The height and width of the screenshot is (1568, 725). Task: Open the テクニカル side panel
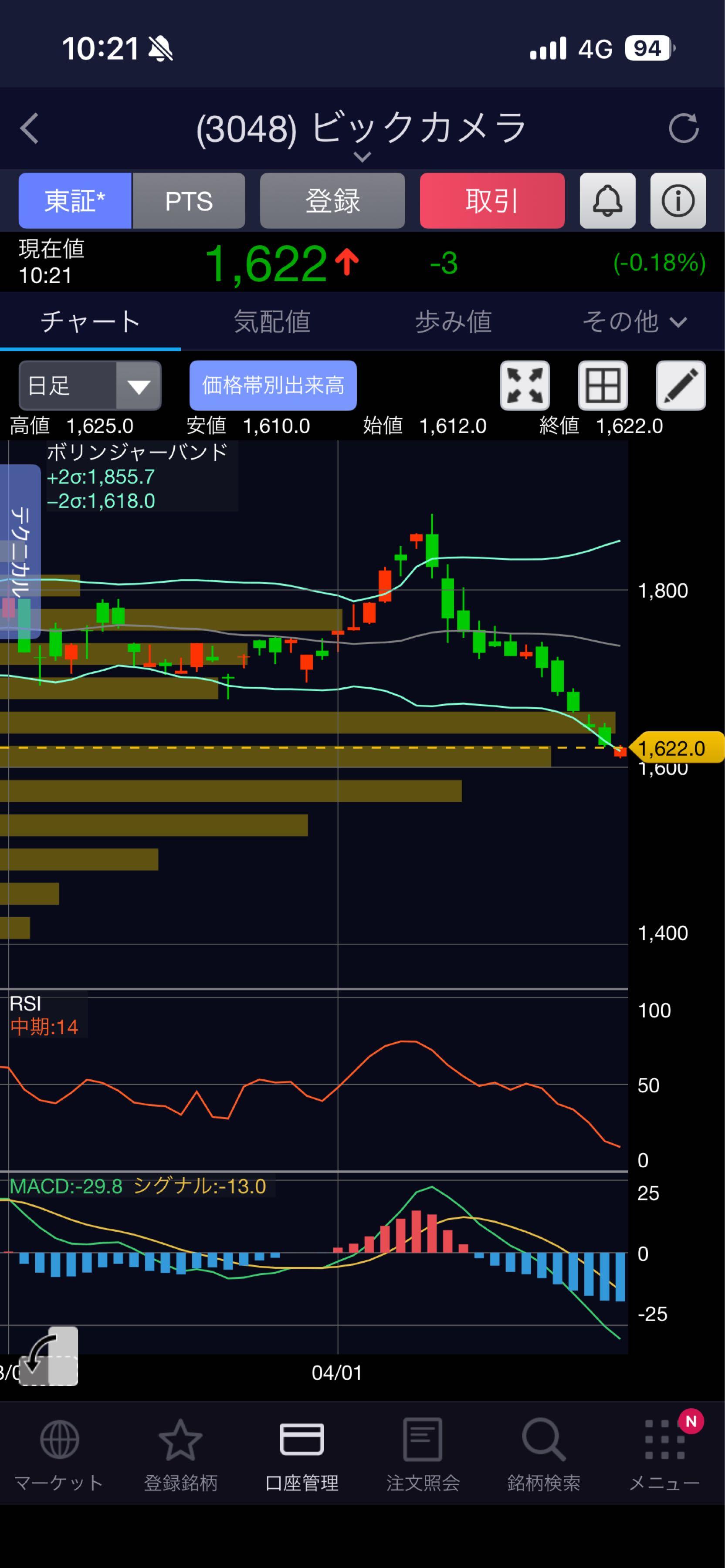pyautogui.click(x=20, y=551)
